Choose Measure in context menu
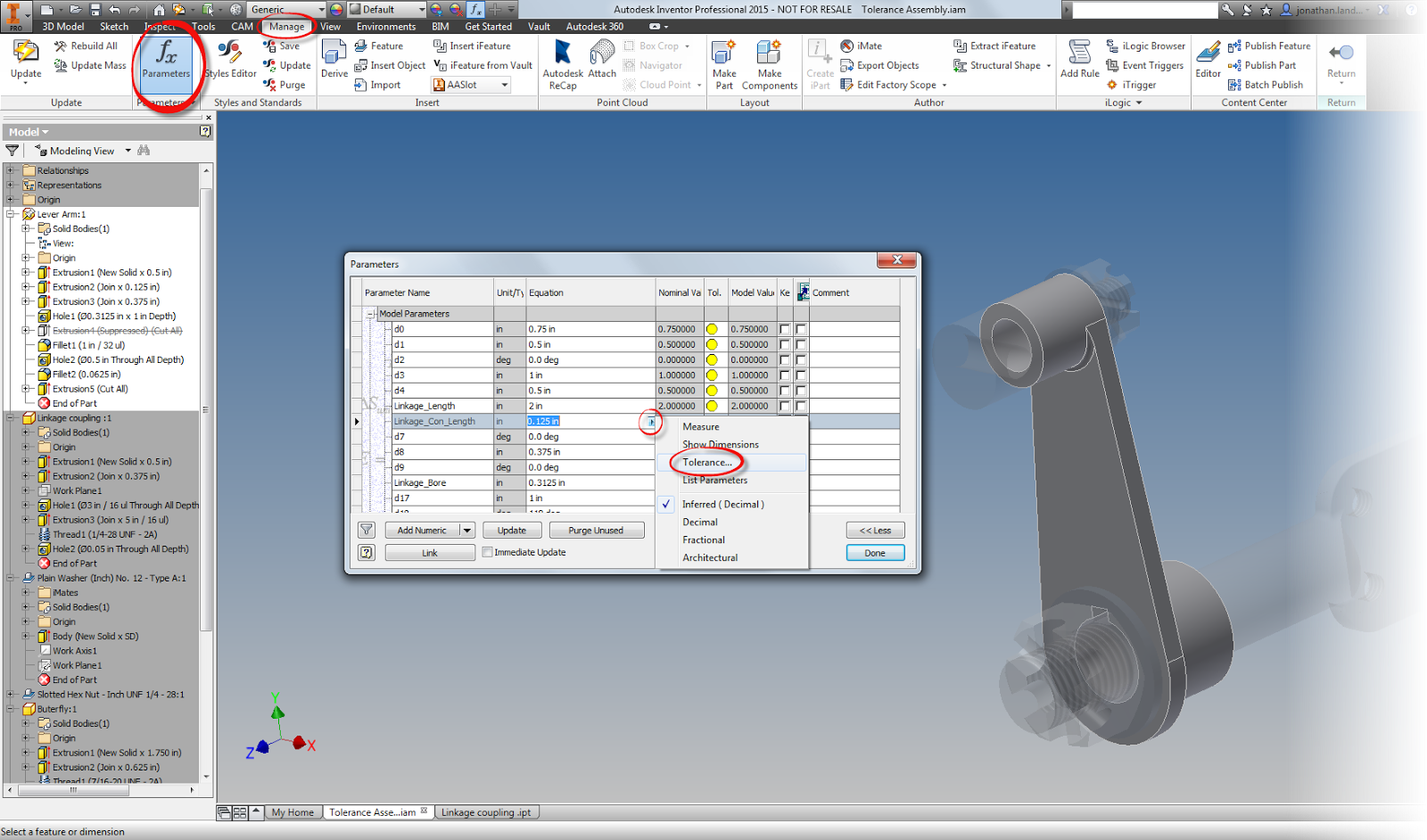This screenshot has height=840, width=1427. [x=700, y=426]
